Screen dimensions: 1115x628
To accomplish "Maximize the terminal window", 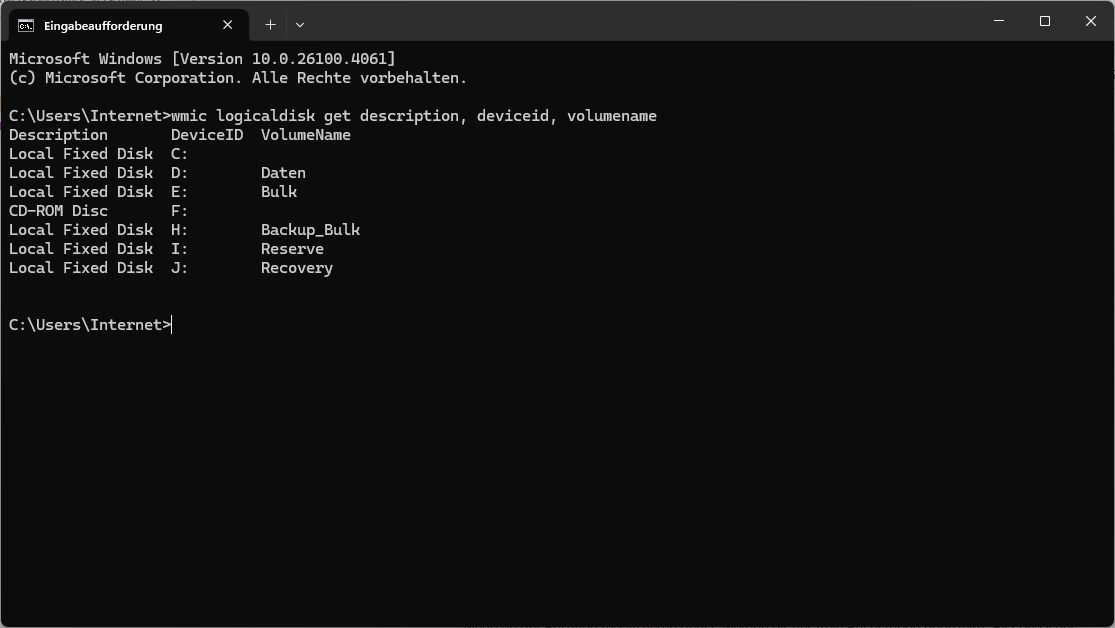I will 1045,21.
